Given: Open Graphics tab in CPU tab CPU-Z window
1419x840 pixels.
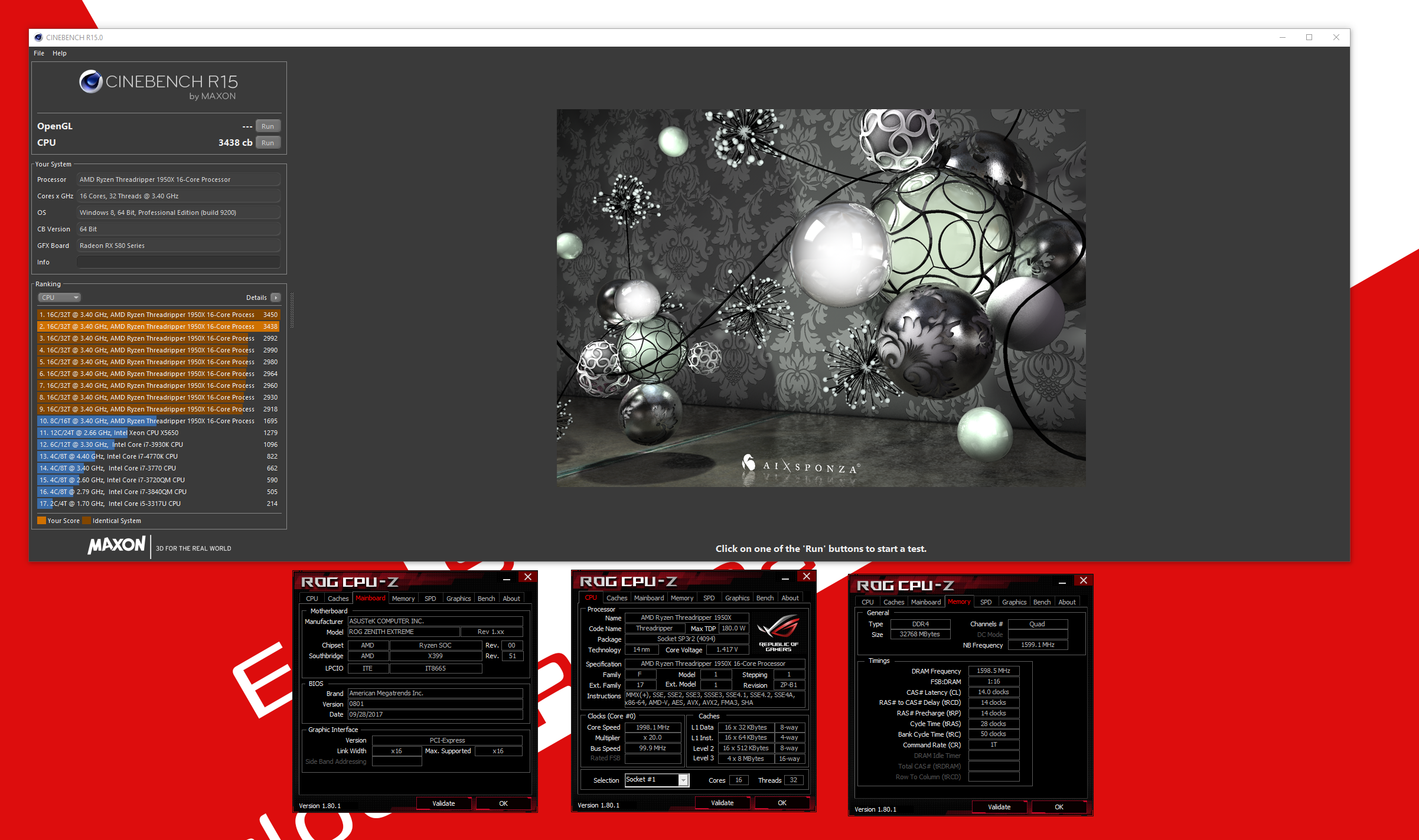Looking at the screenshot, I should [x=737, y=598].
